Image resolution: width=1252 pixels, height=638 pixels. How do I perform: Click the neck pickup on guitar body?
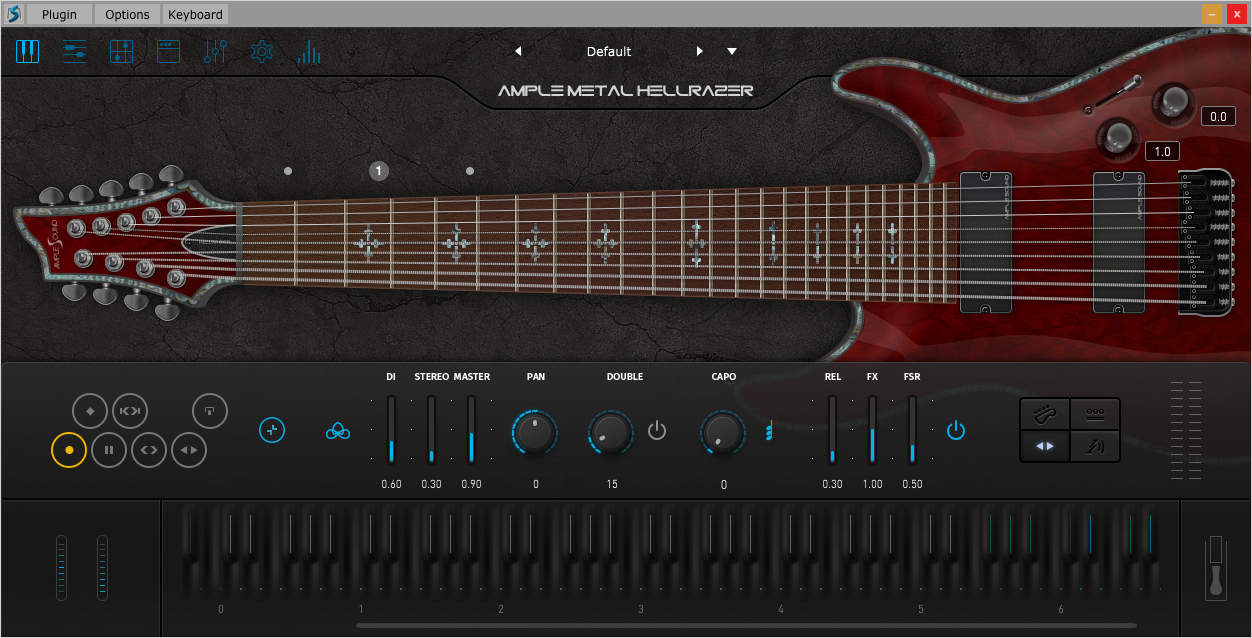986,243
